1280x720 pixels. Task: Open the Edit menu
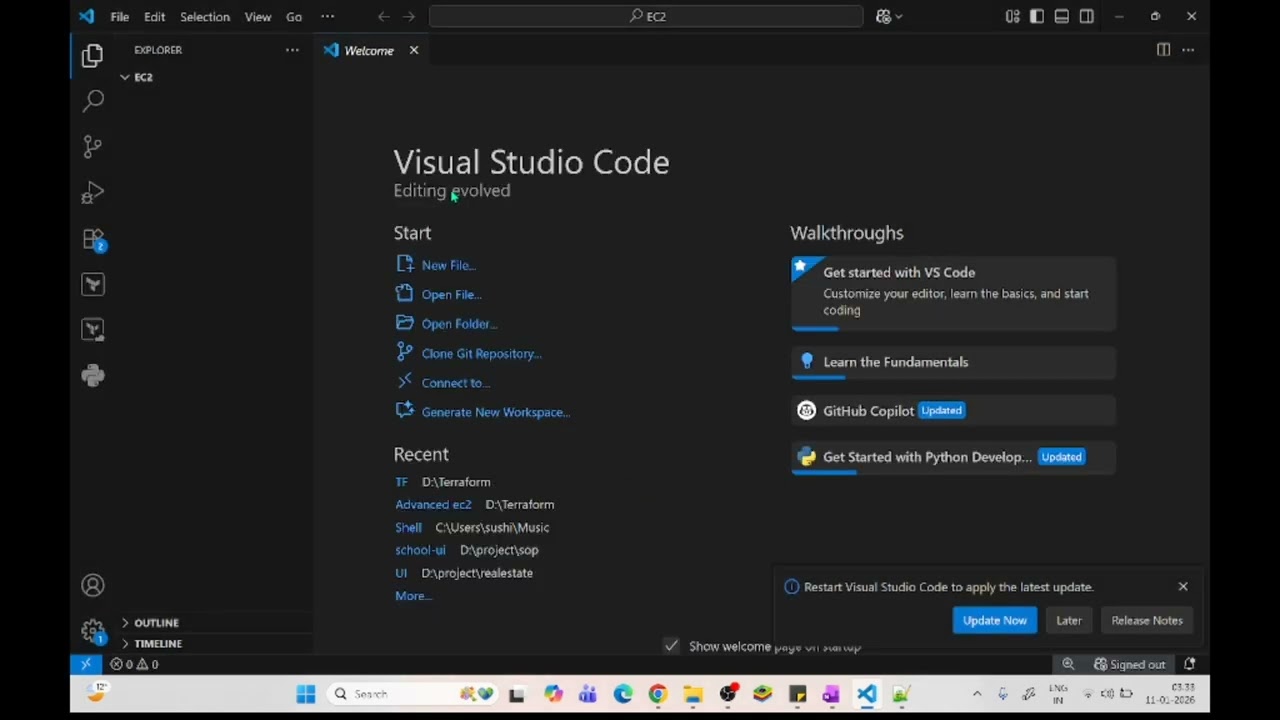pos(154,16)
